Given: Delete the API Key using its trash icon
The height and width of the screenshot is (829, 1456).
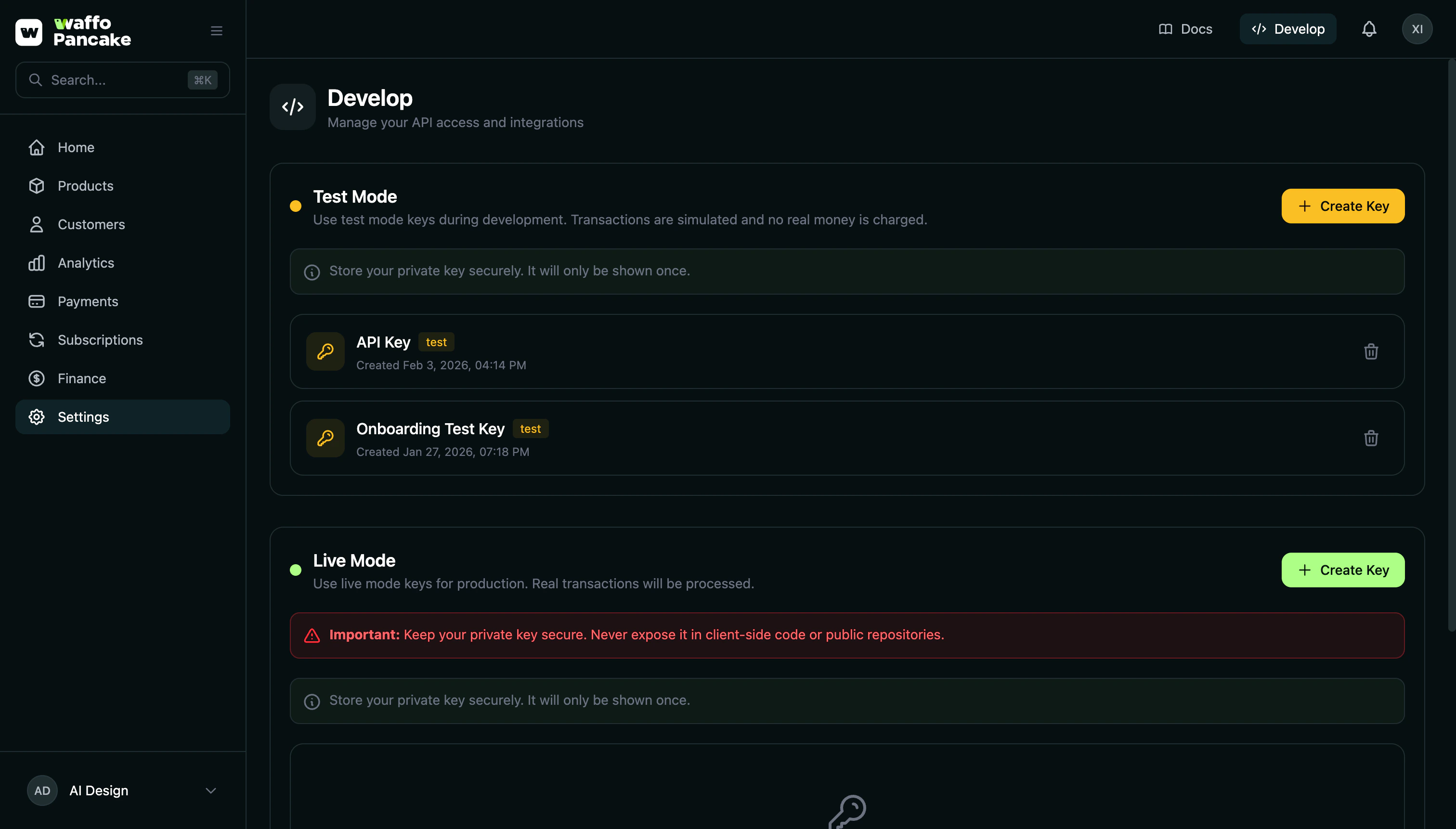Looking at the screenshot, I should [x=1371, y=351].
